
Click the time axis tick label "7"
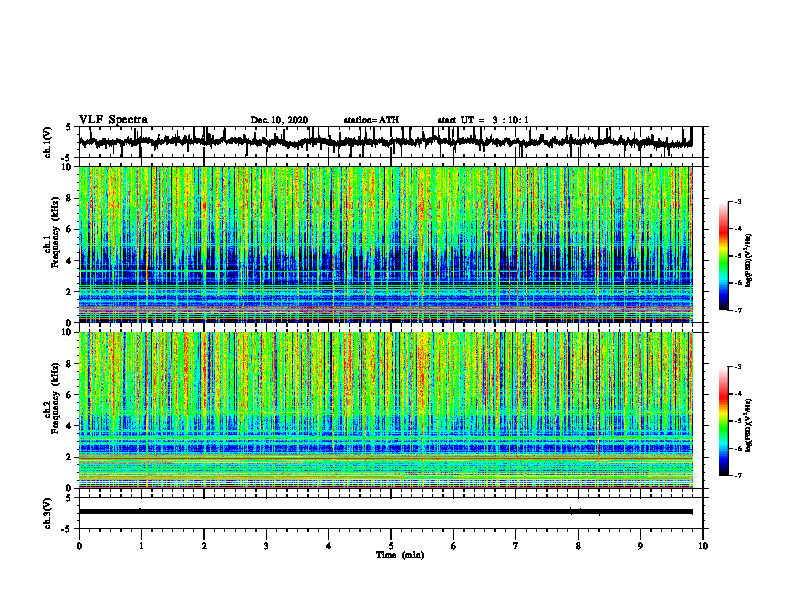[x=516, y=546]
